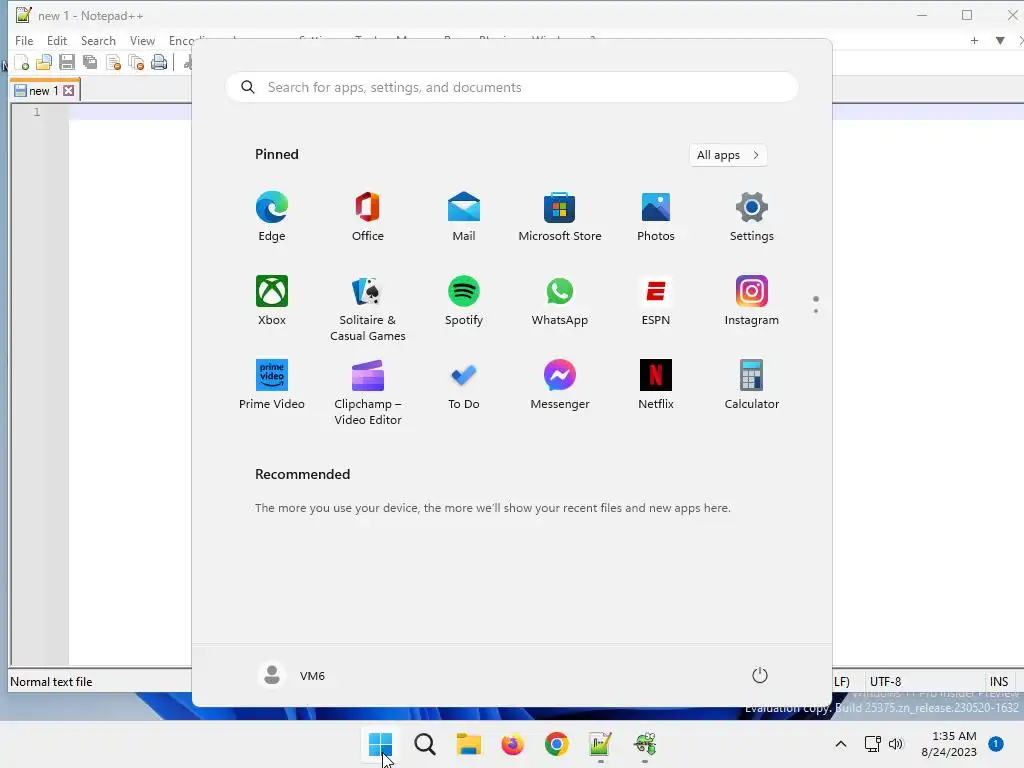The width and height of the screenshot is (1024, 768).
Task: Open File Explorer from taskbar
Action: [x=468, y=744]
